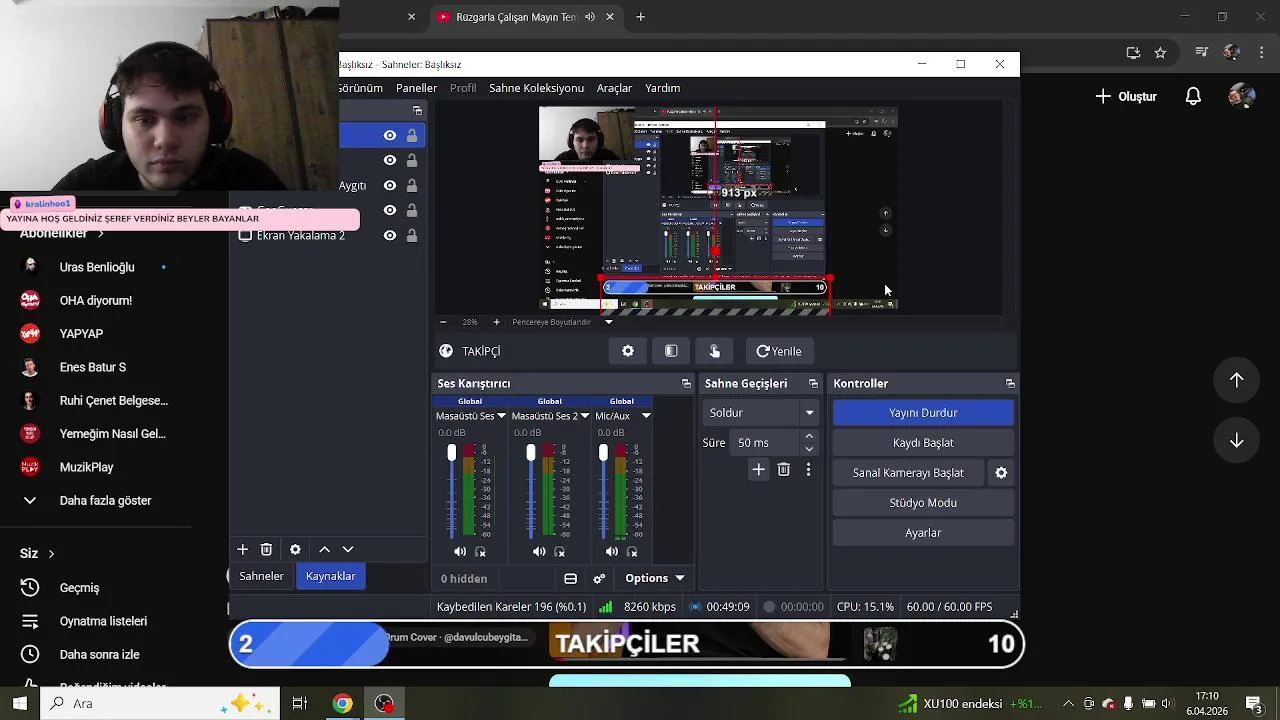Screen dimensions: 1280x720
Task: Open the Araçlar menu
Action: pos(614,88)
